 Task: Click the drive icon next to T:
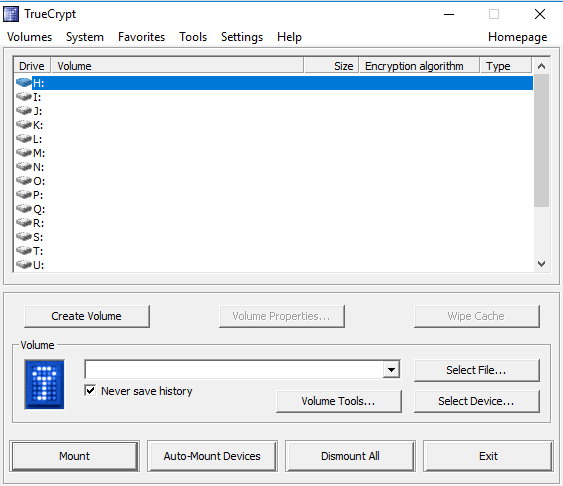[24, 251]
